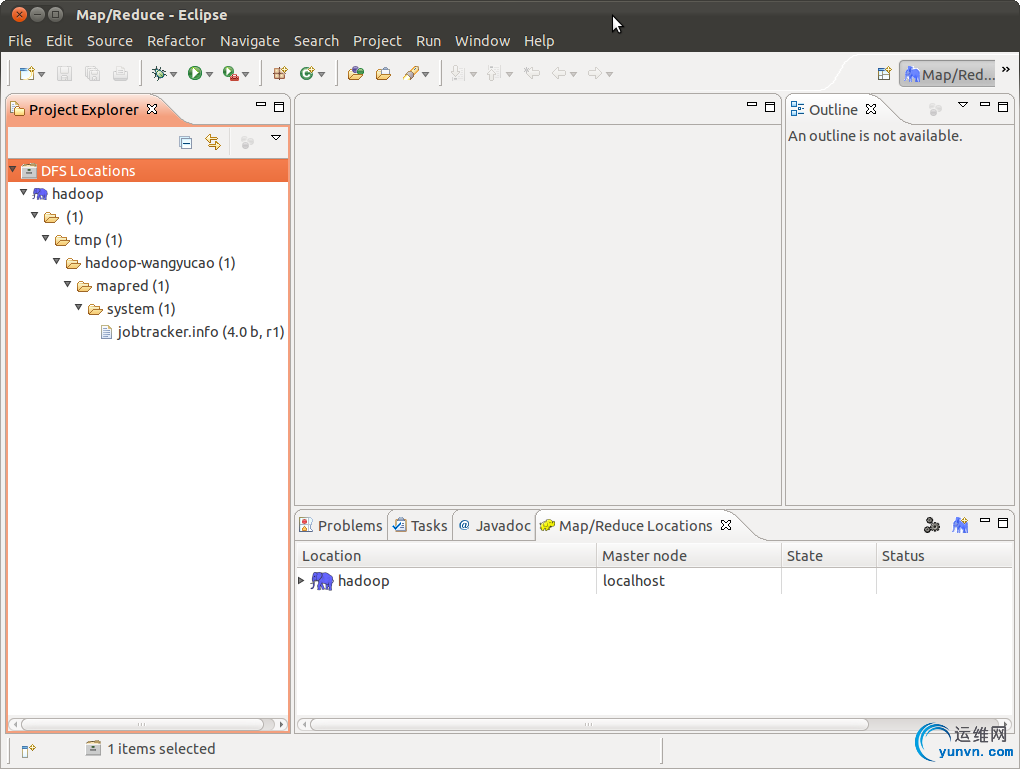Open the Project menu
1020x769 pixels.
click(x=377, y=41)
